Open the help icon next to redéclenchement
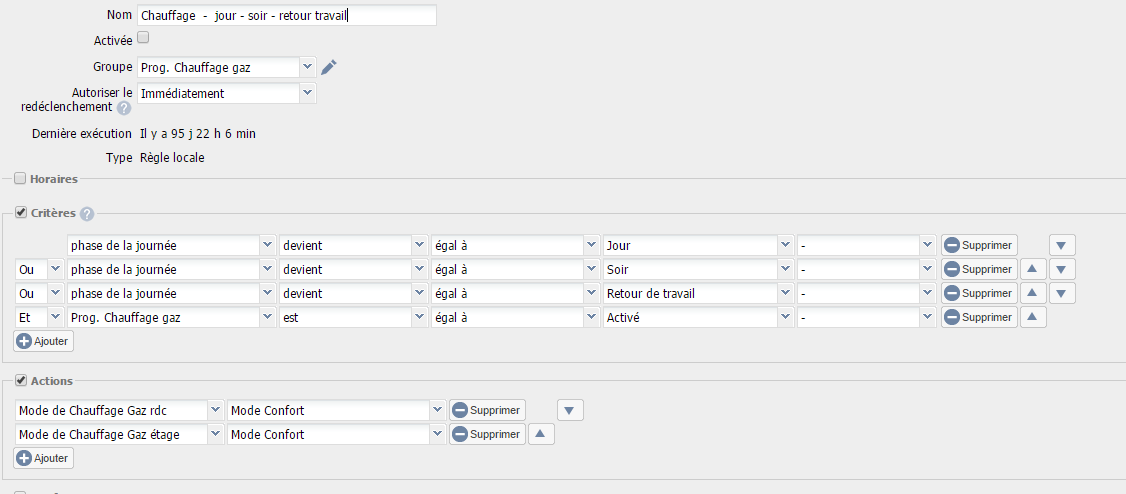Image resolution: width=1126 pixels, height=494 pixels. pos(124,108)
